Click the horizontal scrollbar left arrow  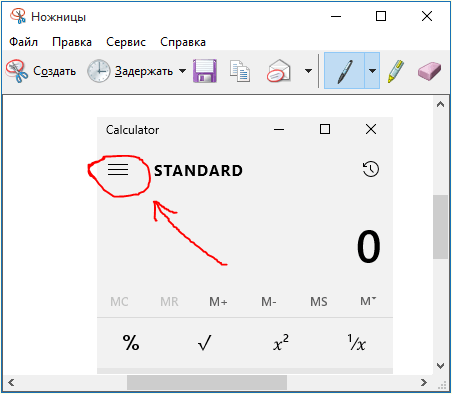(x=11, y=382)
